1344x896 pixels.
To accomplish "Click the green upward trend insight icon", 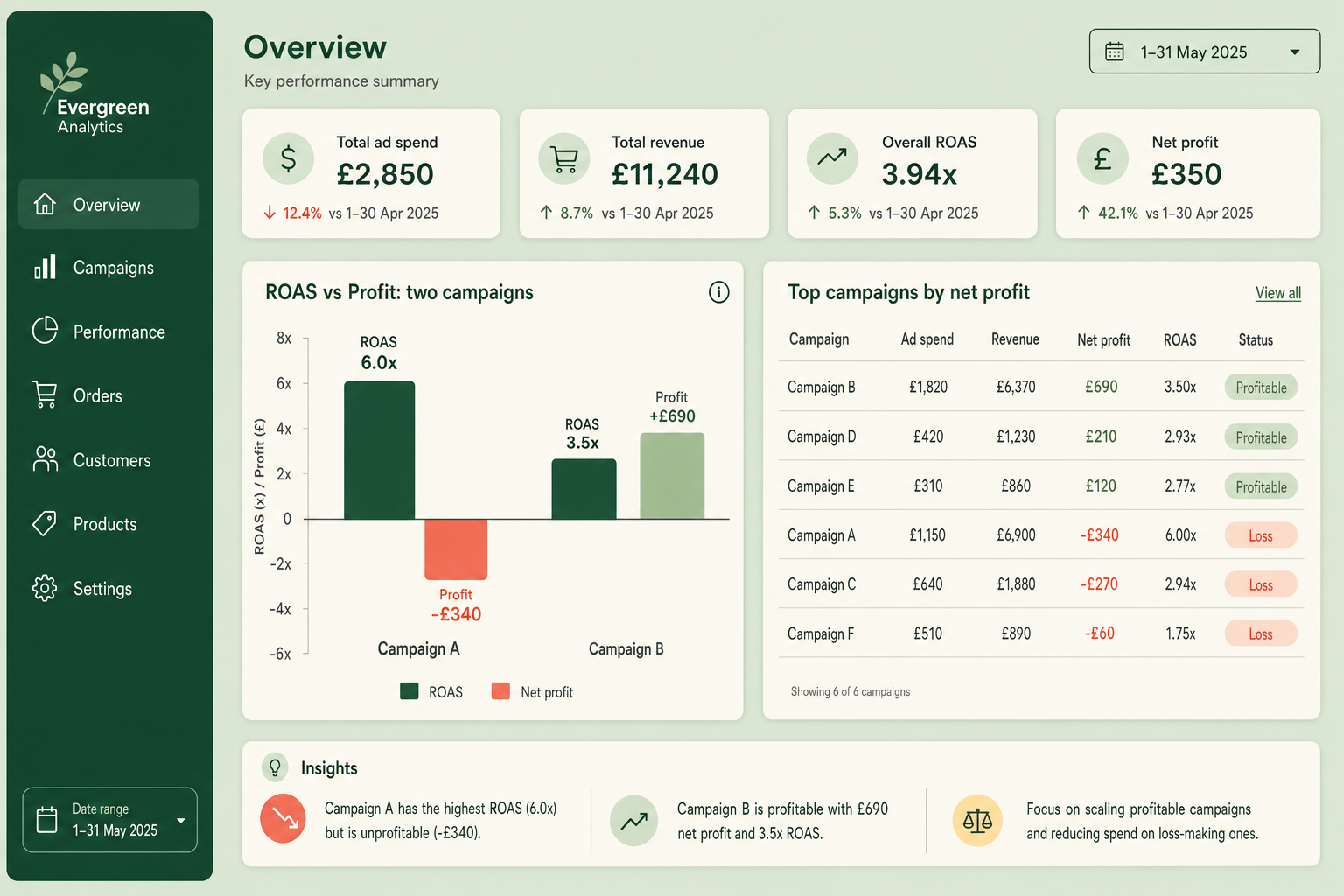I will [x=633, y=821].
